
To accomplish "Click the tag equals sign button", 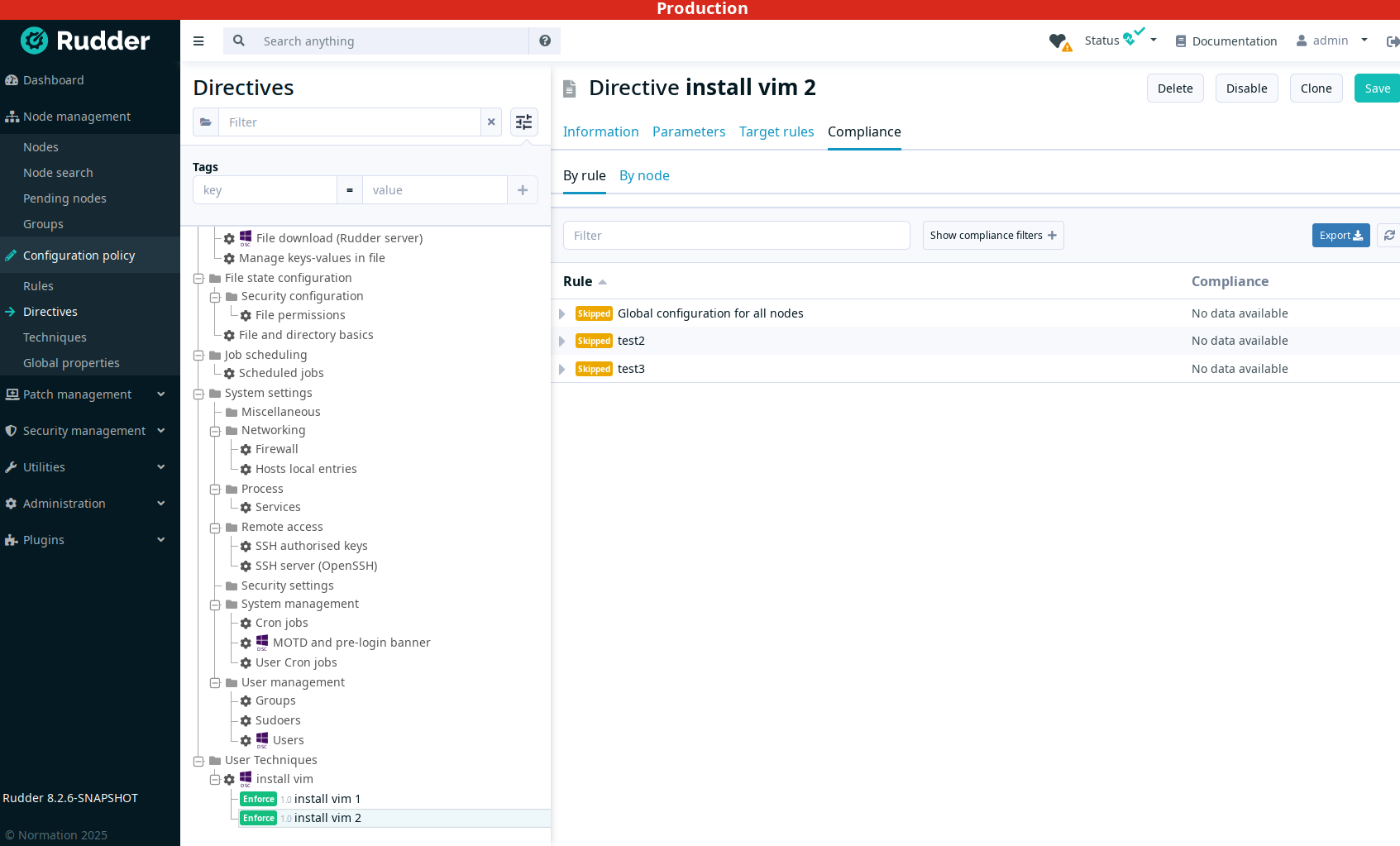I will pos(350,190).
